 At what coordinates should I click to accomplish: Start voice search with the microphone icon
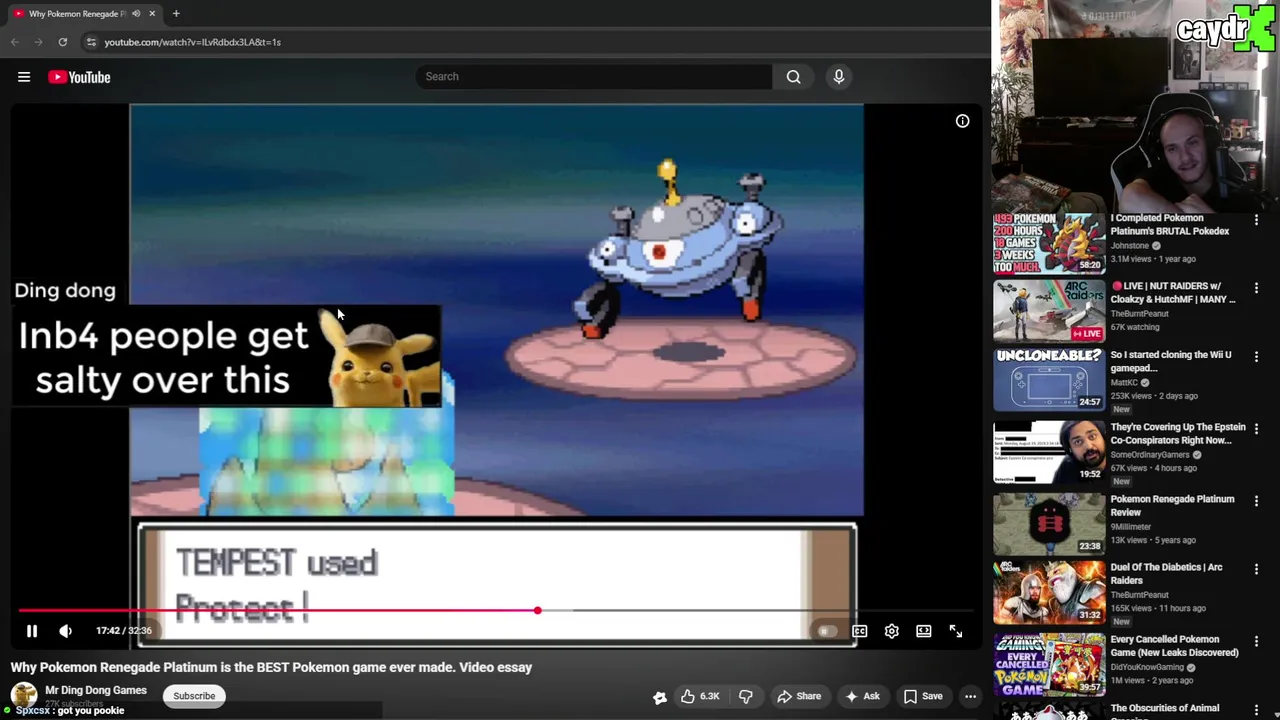(x=839, y=77)
